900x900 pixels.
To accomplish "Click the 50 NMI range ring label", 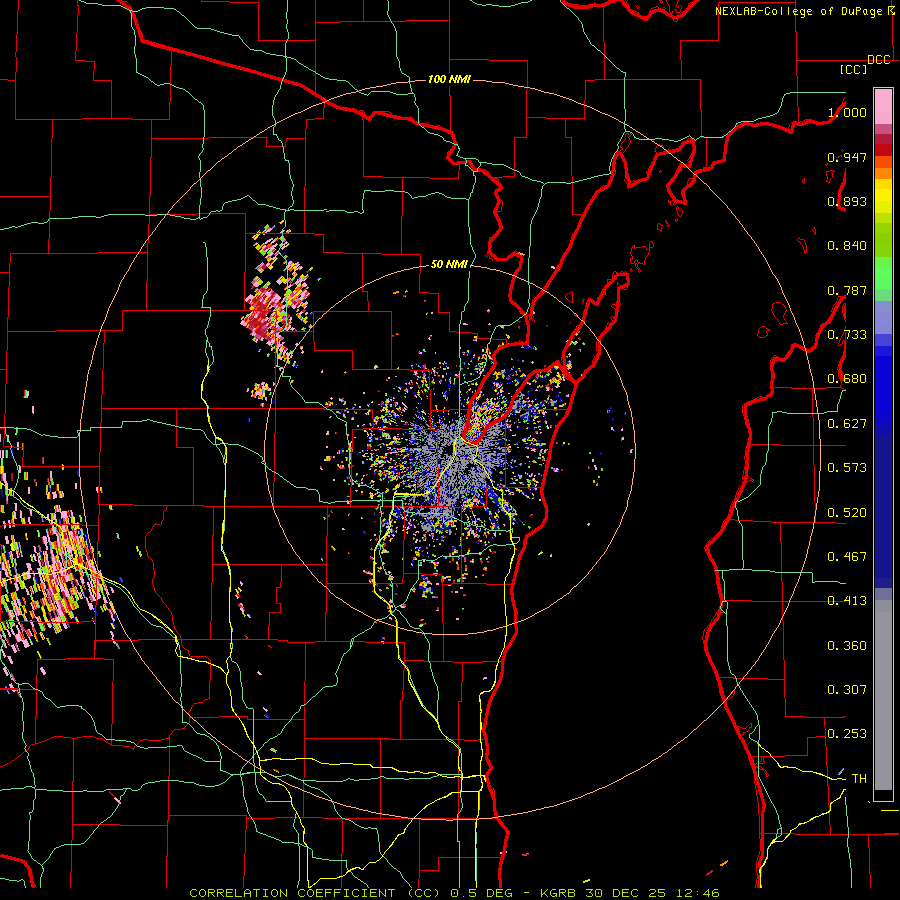I will tap(449, 264).
